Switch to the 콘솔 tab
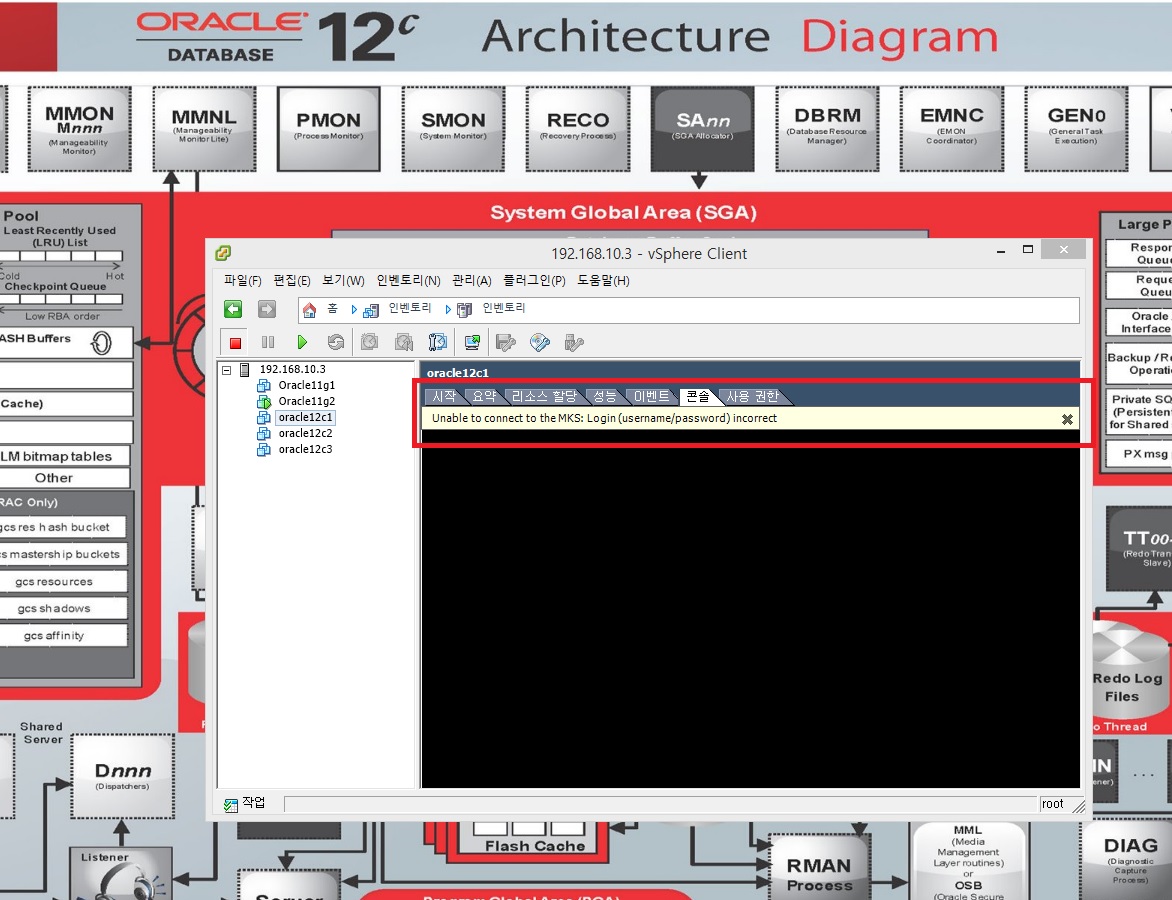Viewport: 1172px width, 900px height. point(698,396)
